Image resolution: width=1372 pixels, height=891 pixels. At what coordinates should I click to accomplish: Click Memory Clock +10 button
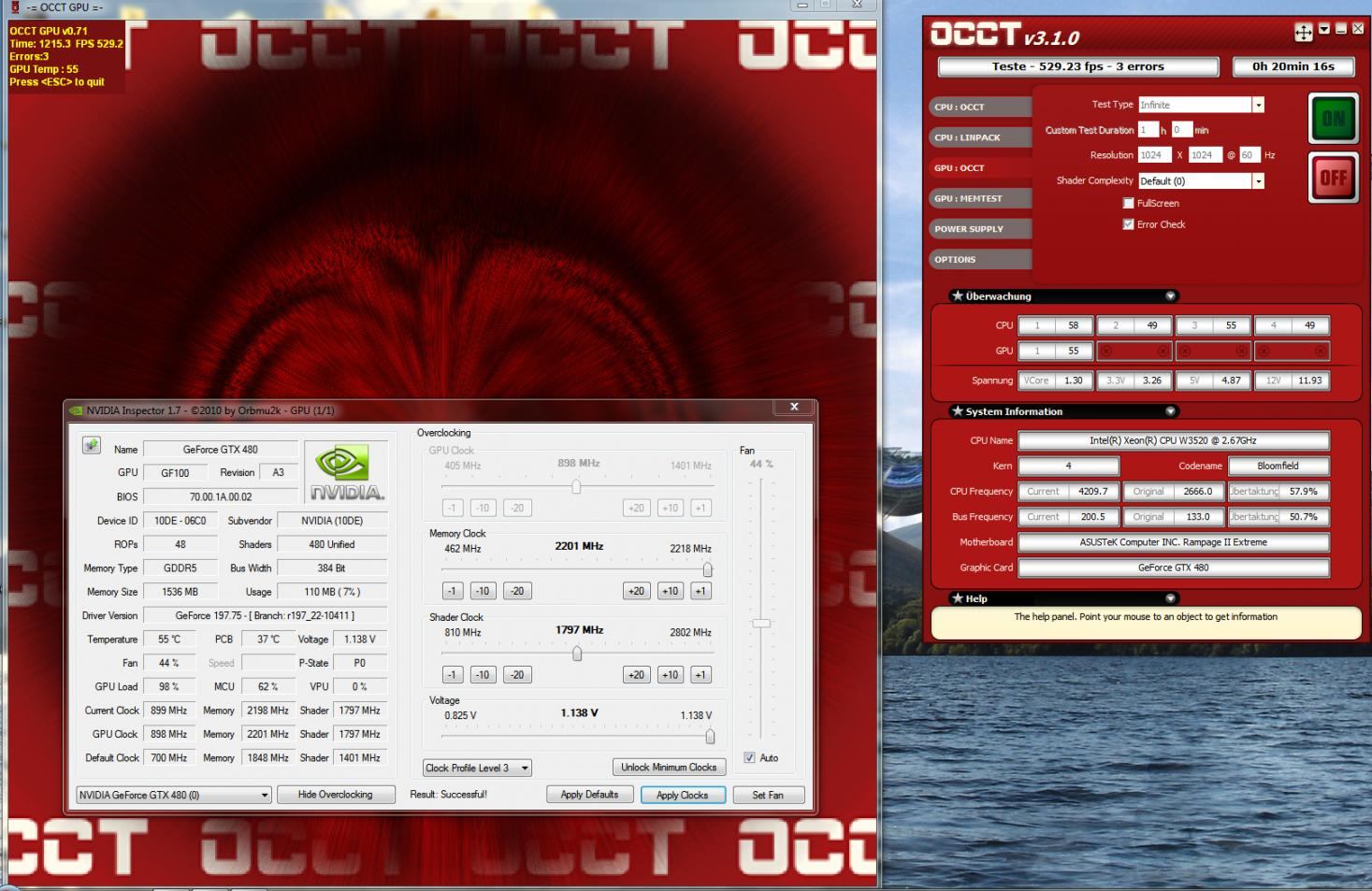[670, 591]
